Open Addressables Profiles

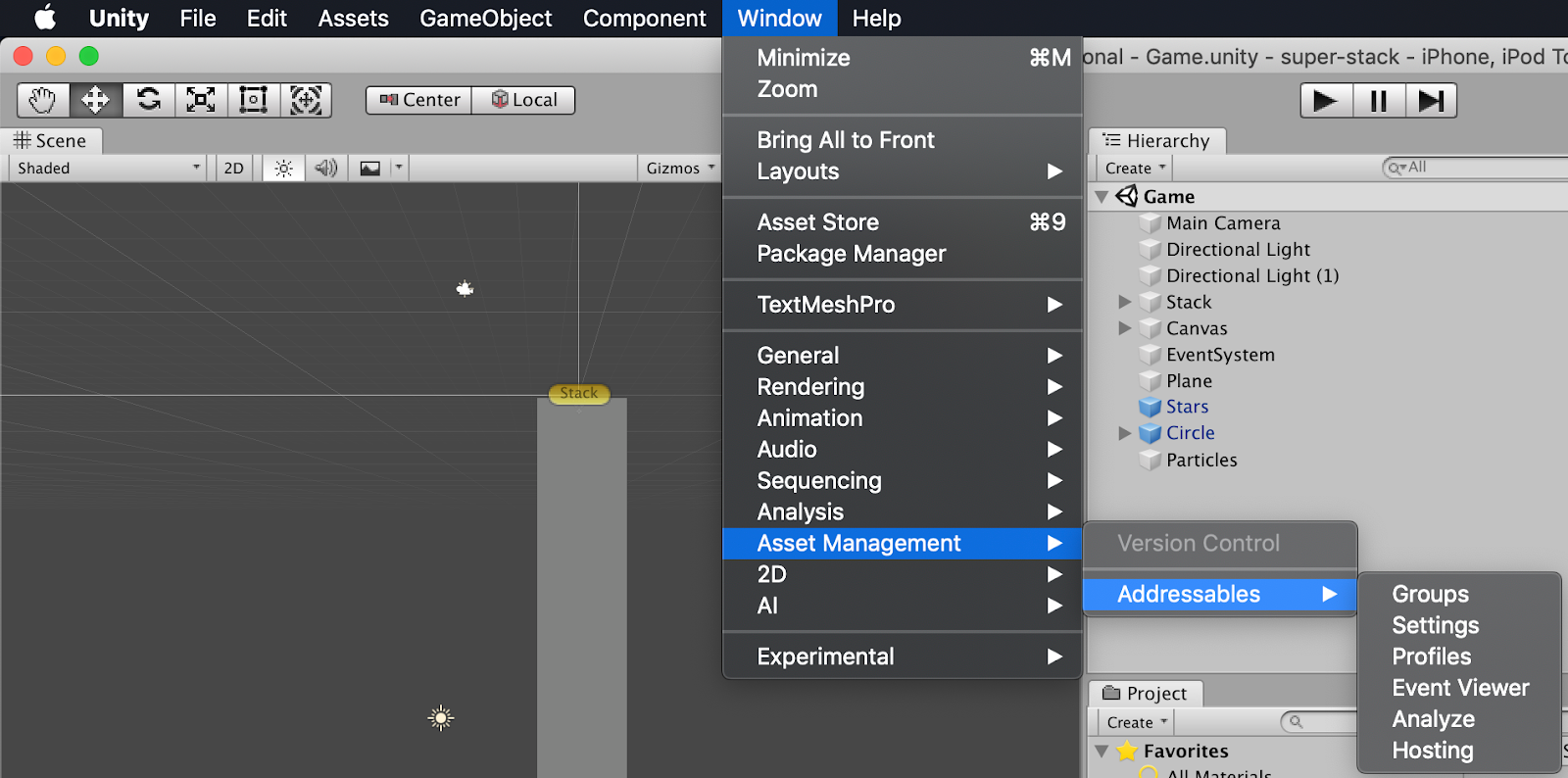pos(1459,656)
